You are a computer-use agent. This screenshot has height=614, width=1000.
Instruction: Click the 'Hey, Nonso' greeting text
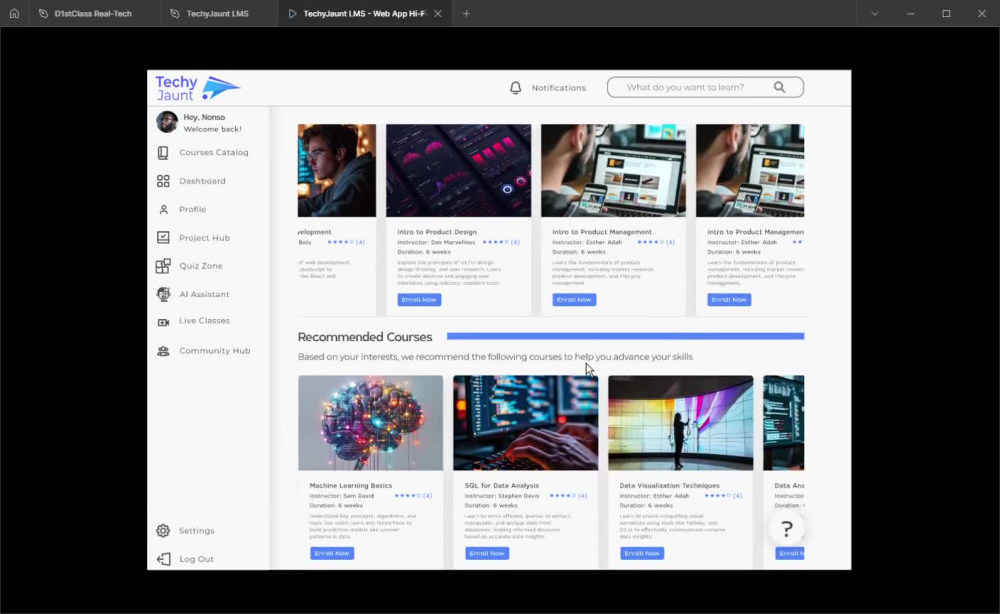[204, 117]
